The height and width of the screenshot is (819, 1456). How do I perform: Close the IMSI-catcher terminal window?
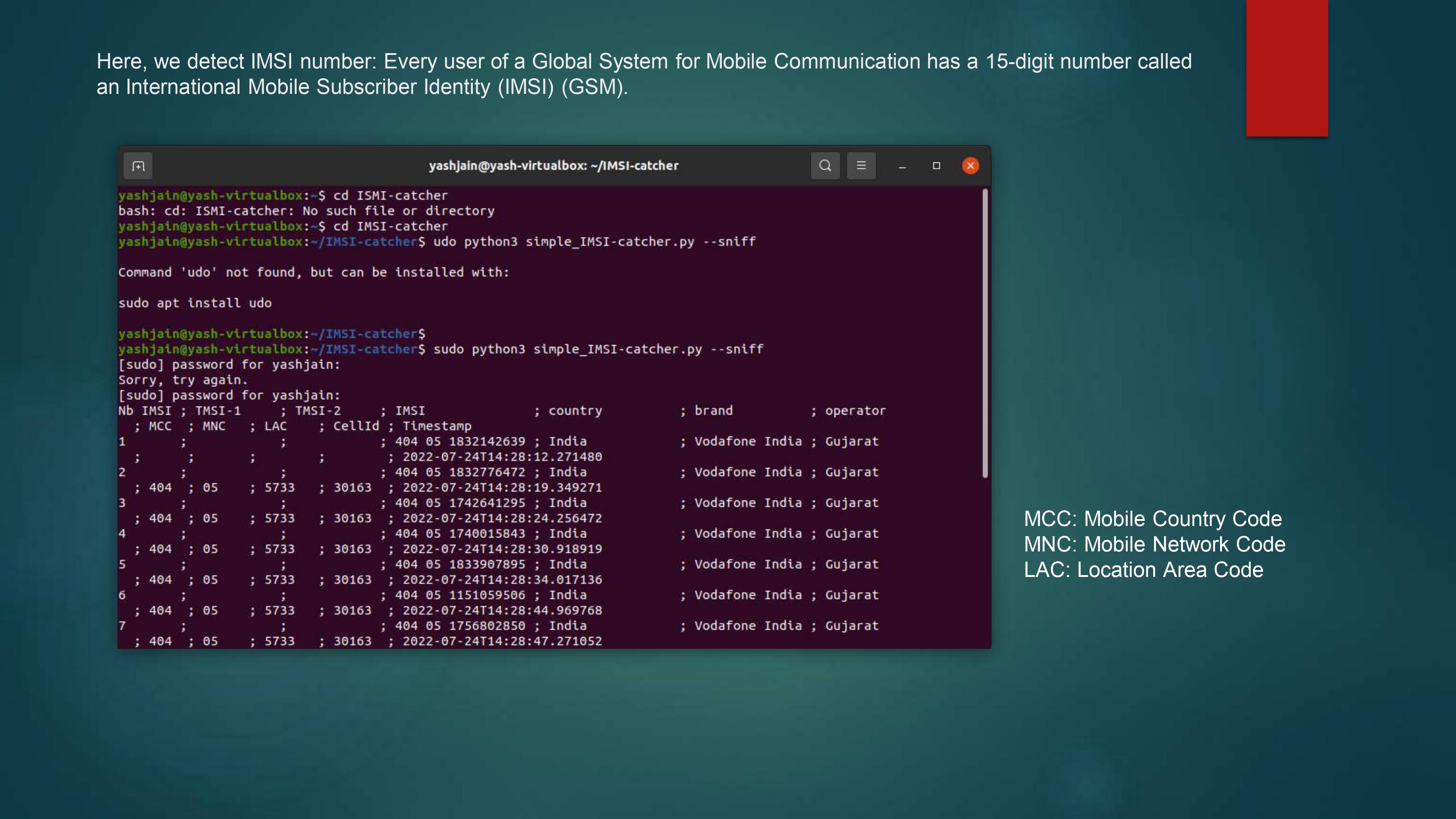coord(970,166)
